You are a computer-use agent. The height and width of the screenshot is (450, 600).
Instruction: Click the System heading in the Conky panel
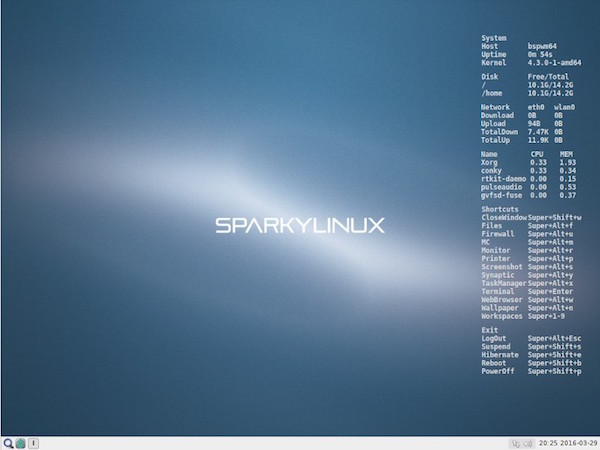click(494, 38)
